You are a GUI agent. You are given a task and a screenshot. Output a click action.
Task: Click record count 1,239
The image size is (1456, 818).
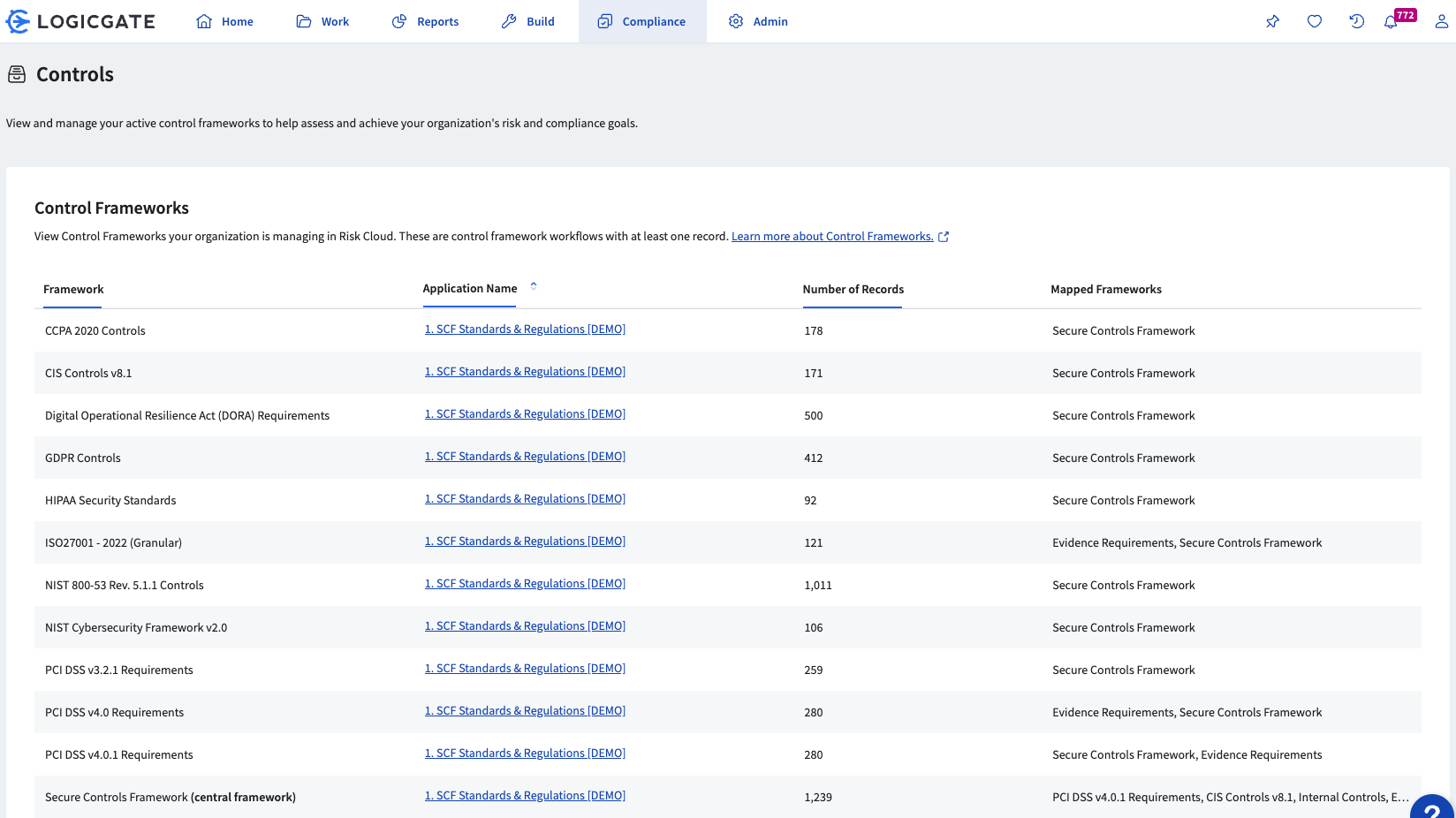point(818,797)
